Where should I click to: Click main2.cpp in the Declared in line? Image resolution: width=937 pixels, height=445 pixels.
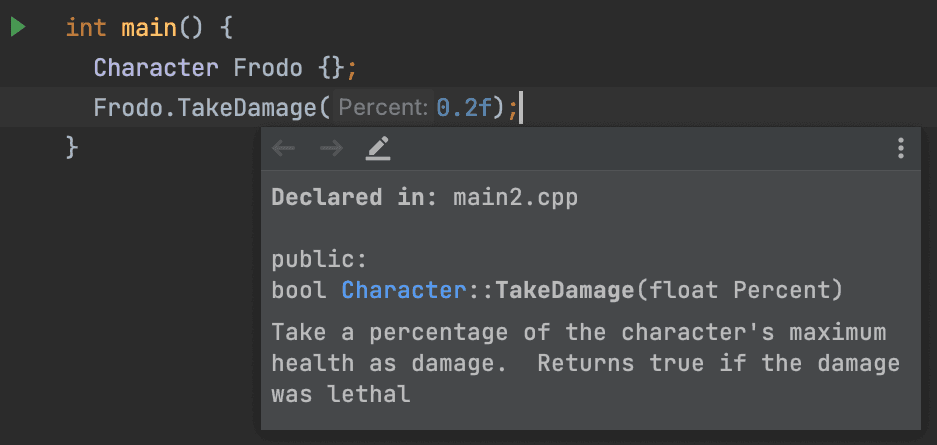coord(515,197)
